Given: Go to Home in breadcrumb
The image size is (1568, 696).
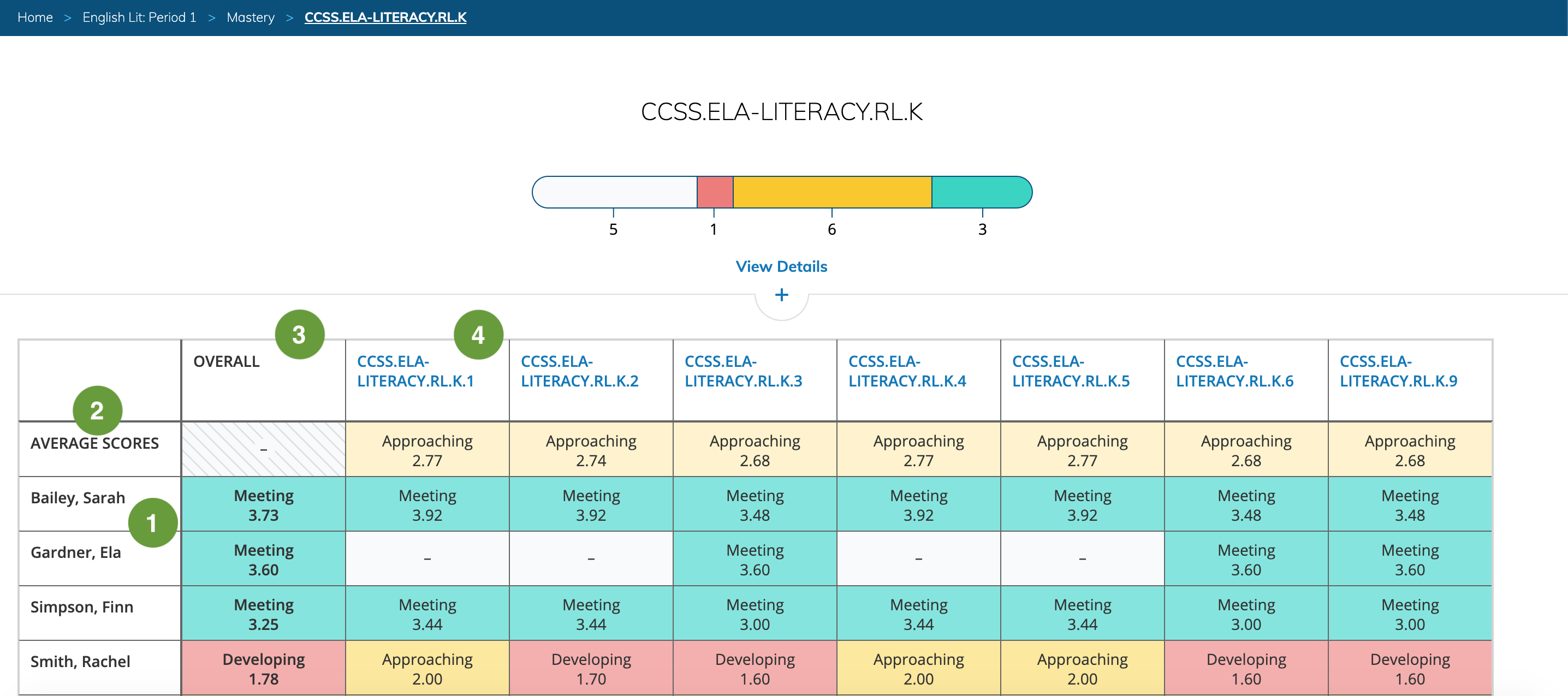Looking at the screenshot, I should [x=35, y=17].
